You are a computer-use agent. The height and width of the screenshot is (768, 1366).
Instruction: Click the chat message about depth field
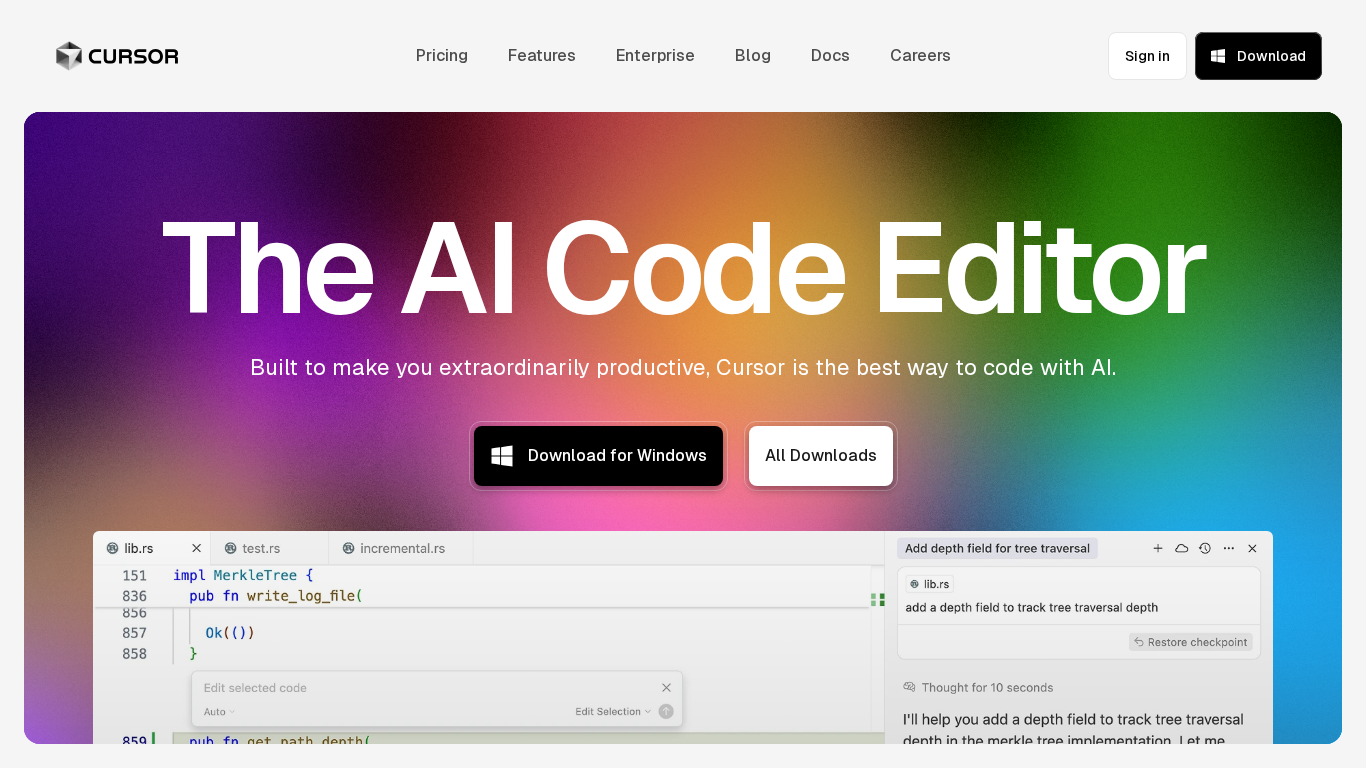click(1031, 608)
